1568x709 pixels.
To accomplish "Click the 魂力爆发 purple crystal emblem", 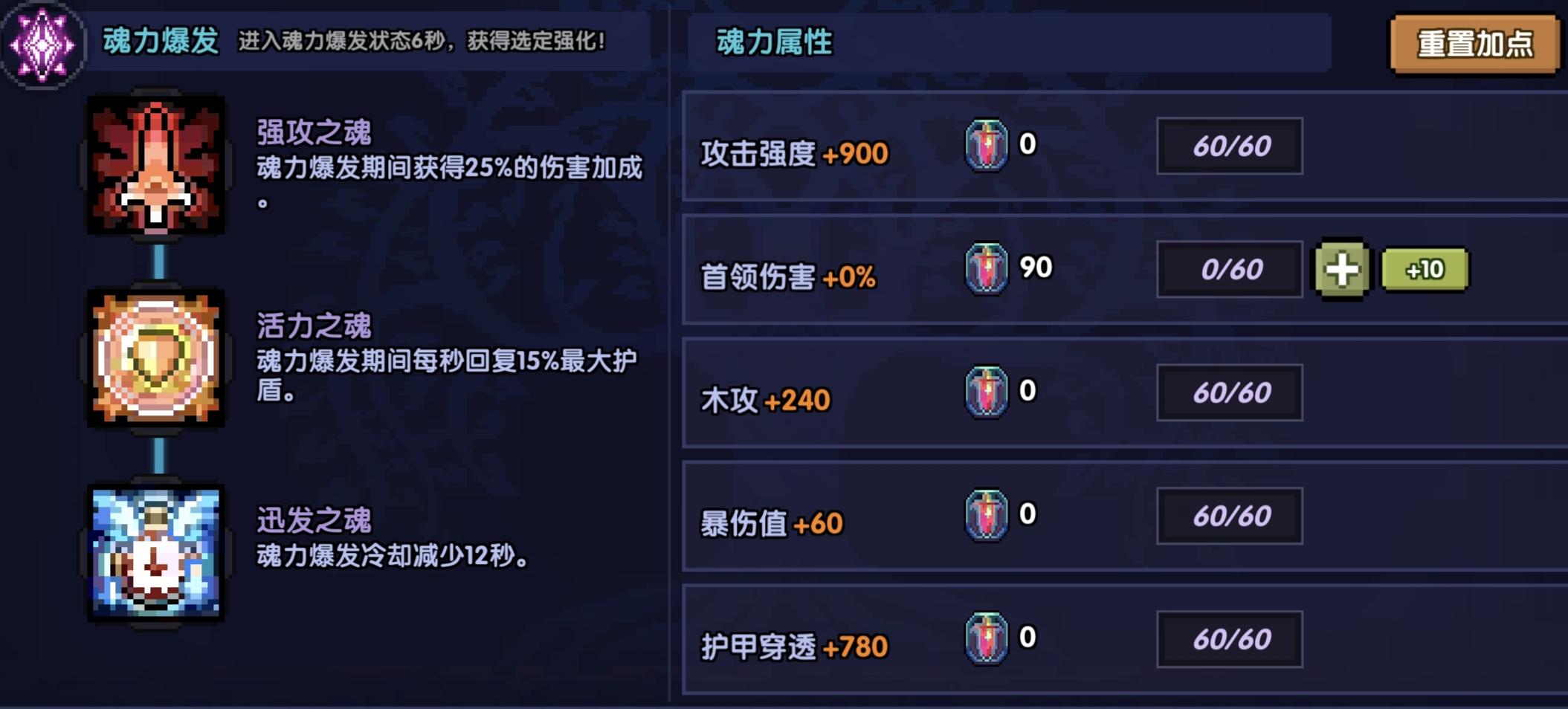I will click(42, 42).
